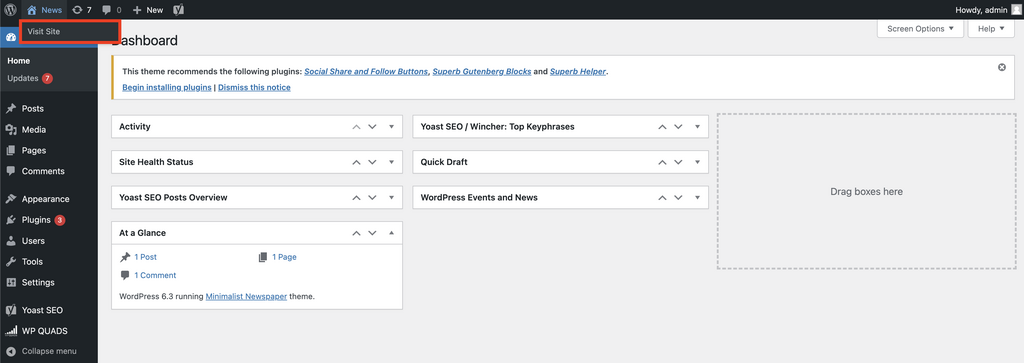Image resolution: width=1024 pixels, height=363 pixels.
Task: Open the 1 Post link
Action: [146, 257]
